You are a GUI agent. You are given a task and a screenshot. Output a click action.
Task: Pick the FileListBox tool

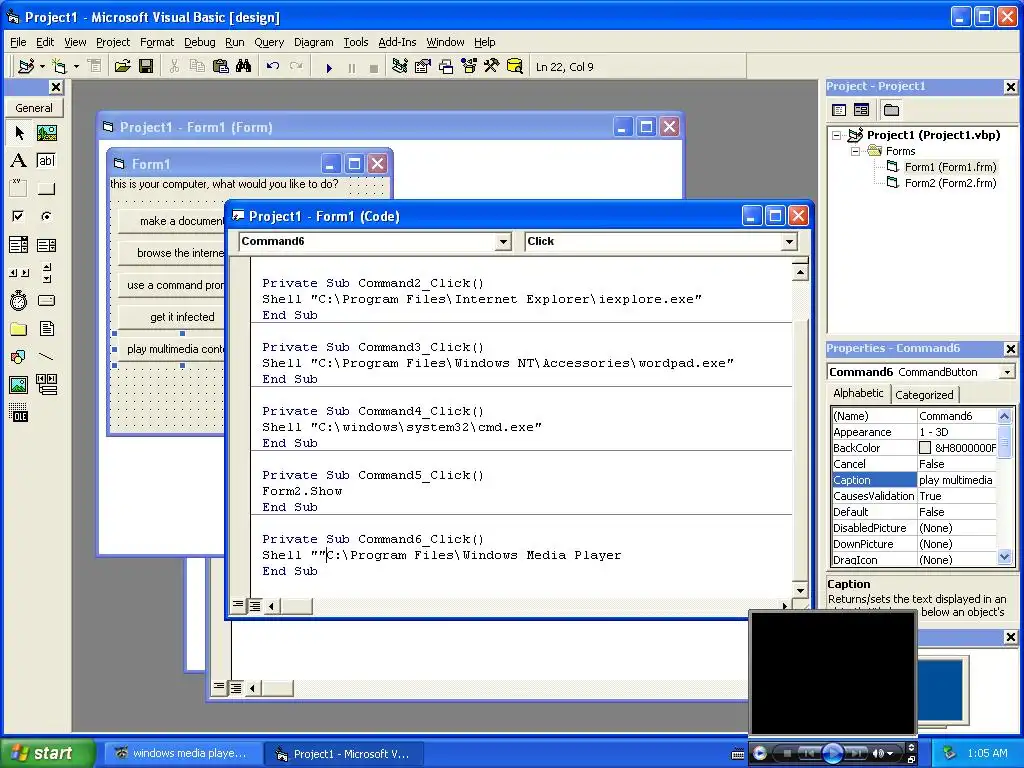coord(46,328)
